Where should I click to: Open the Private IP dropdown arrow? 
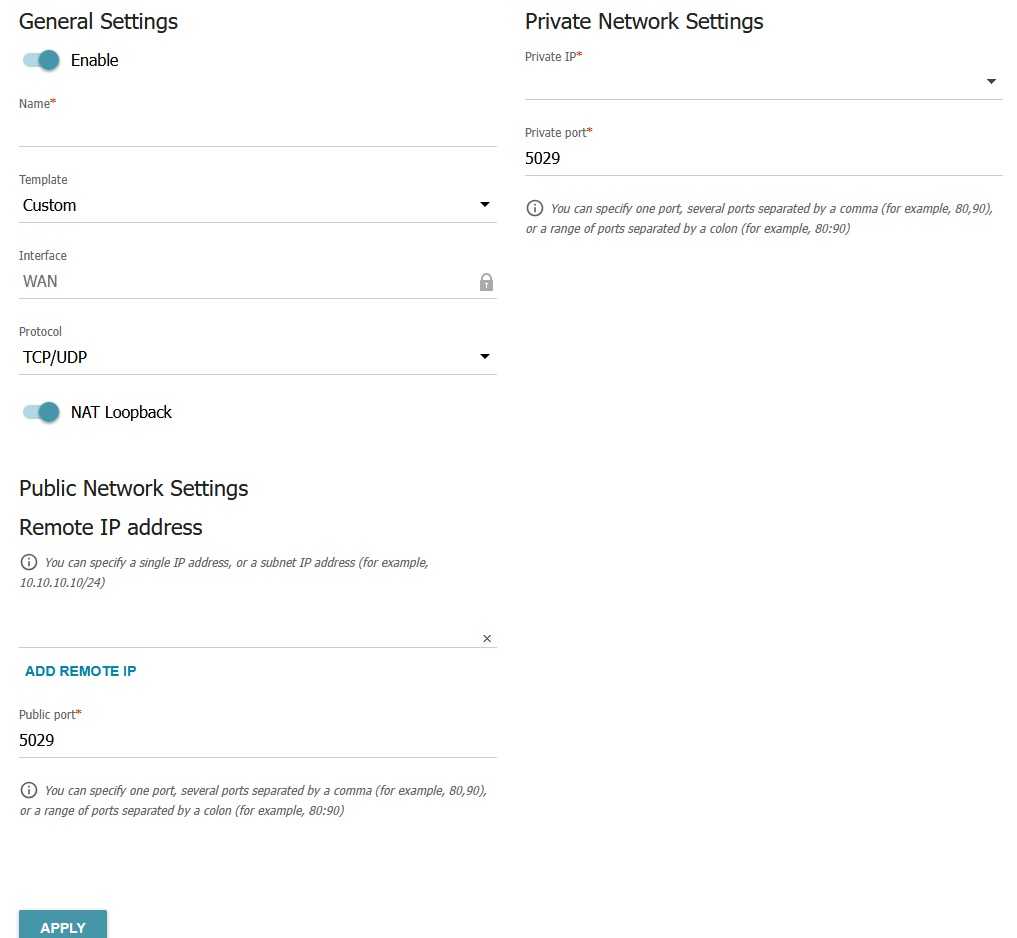coord(991,82)
